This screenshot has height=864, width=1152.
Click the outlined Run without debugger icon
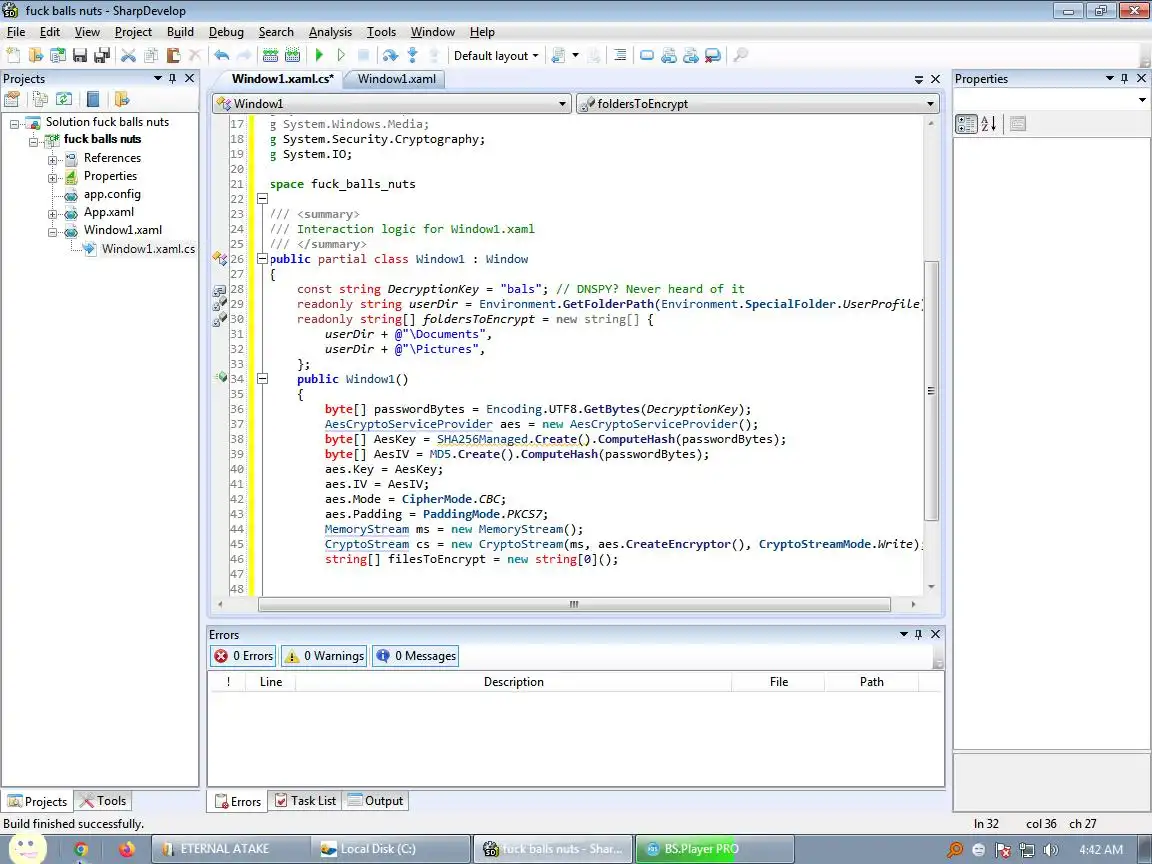[341, 55]
